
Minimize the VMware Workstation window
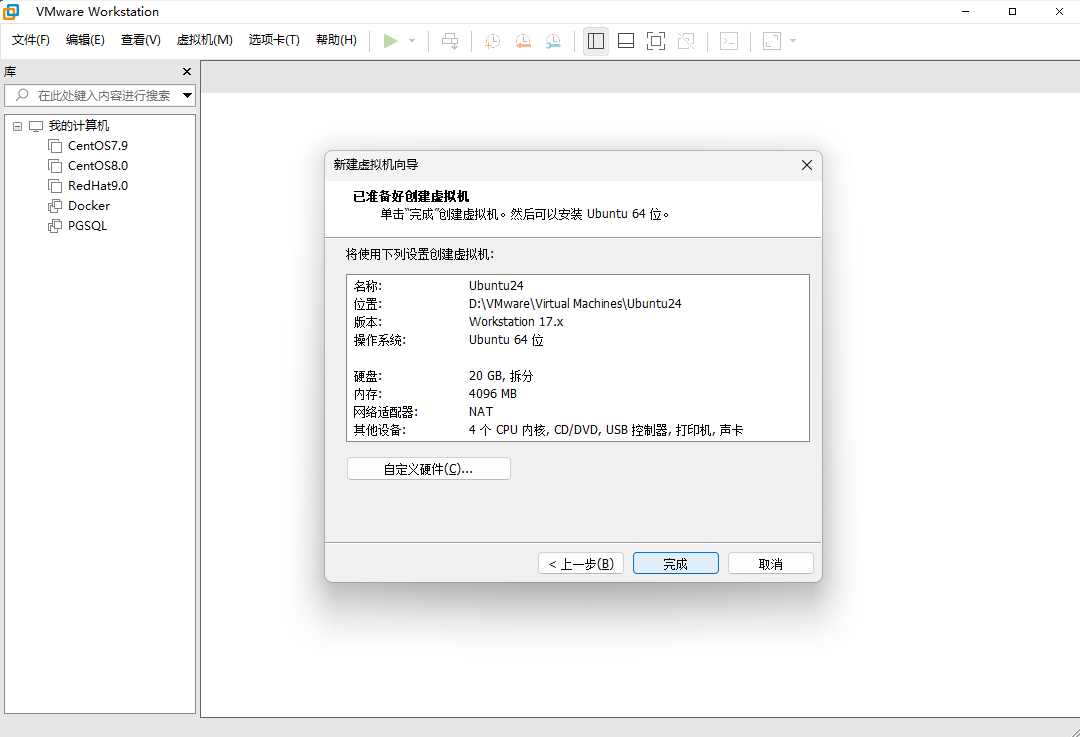coord(966,12)
